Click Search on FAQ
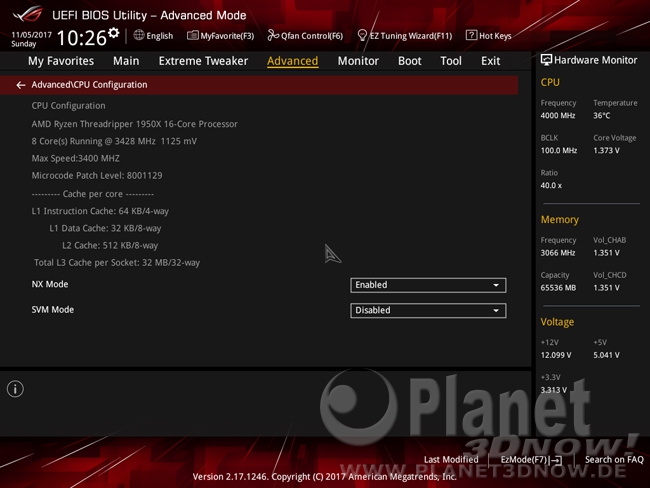The image size is (650, 488). 614,459
